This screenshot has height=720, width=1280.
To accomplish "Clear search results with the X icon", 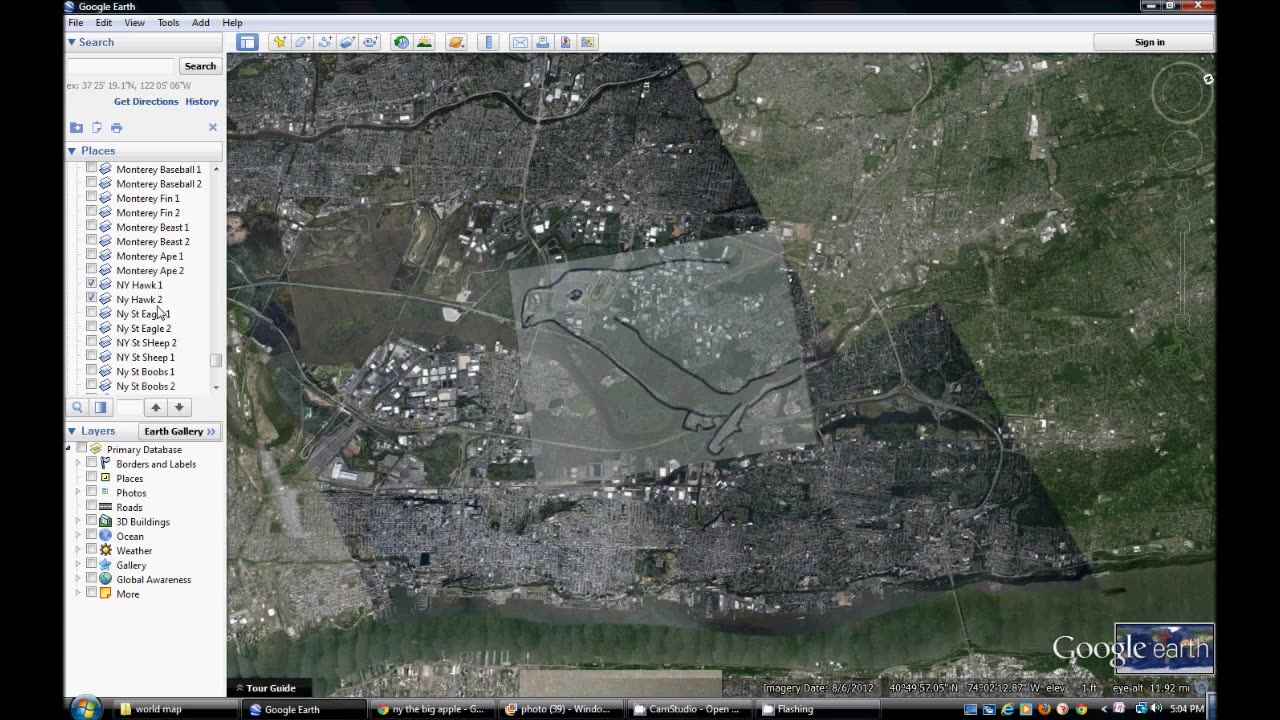I will tap(213, 127).
